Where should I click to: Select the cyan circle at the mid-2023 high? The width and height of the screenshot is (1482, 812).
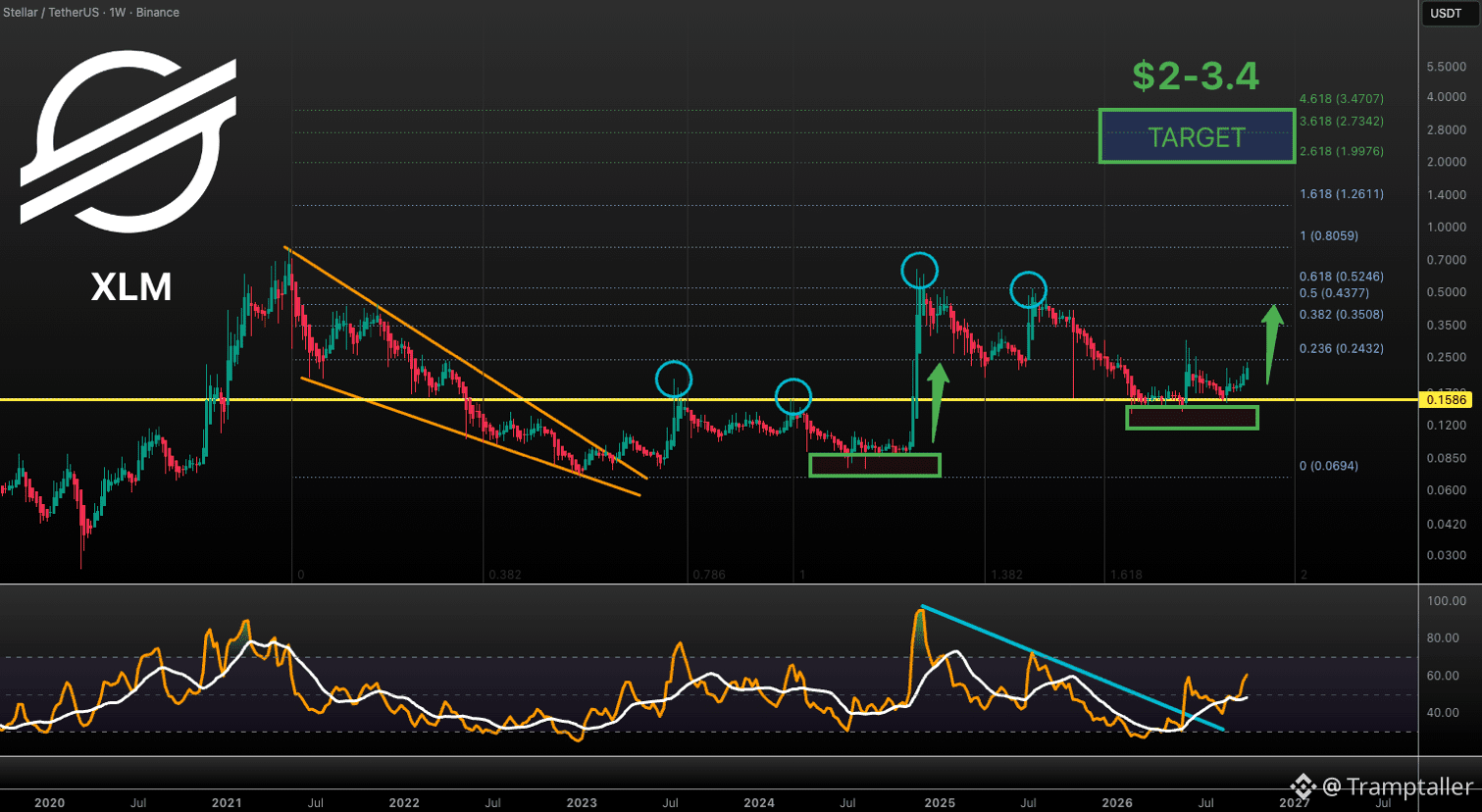tap(674, 379)
